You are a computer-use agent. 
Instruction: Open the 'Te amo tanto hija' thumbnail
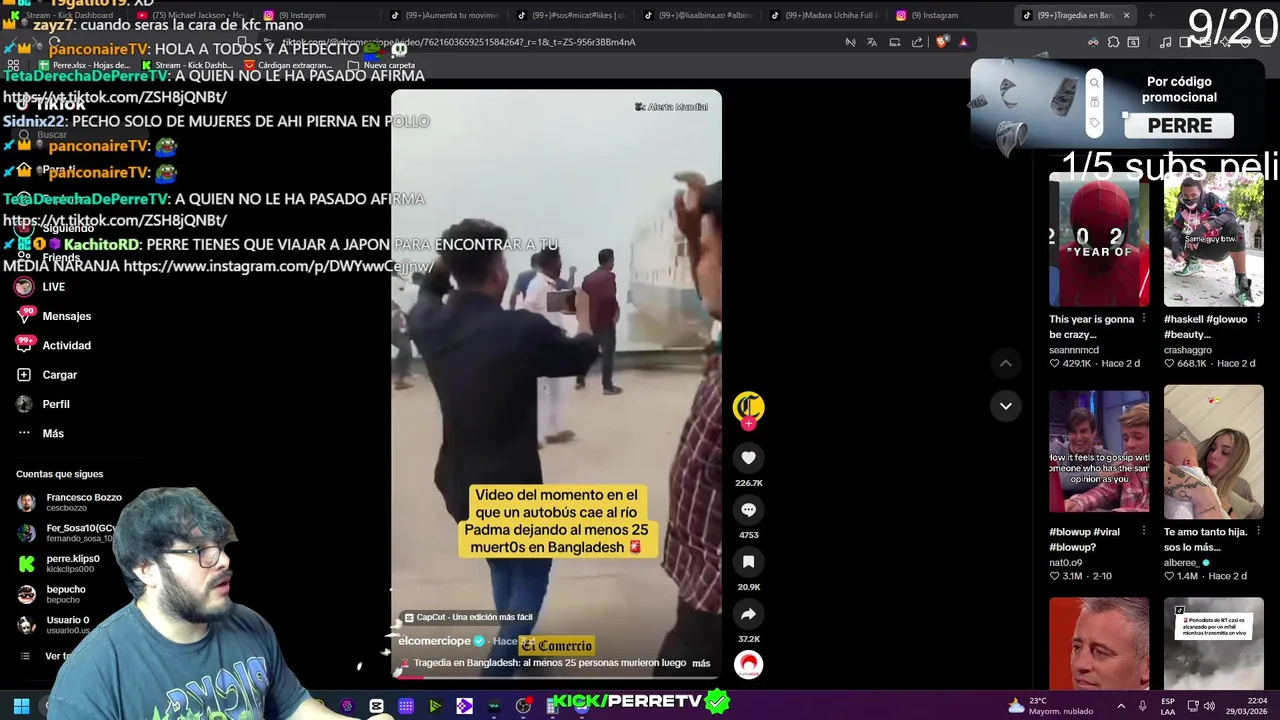pyautogui.click(x=1214, y=451)
